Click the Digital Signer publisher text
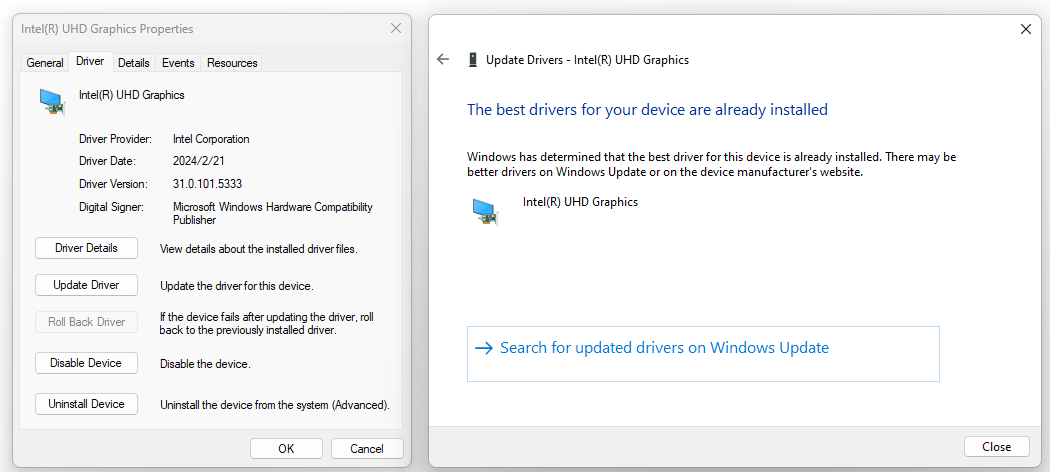1050x472 pixels. [273, 214]
